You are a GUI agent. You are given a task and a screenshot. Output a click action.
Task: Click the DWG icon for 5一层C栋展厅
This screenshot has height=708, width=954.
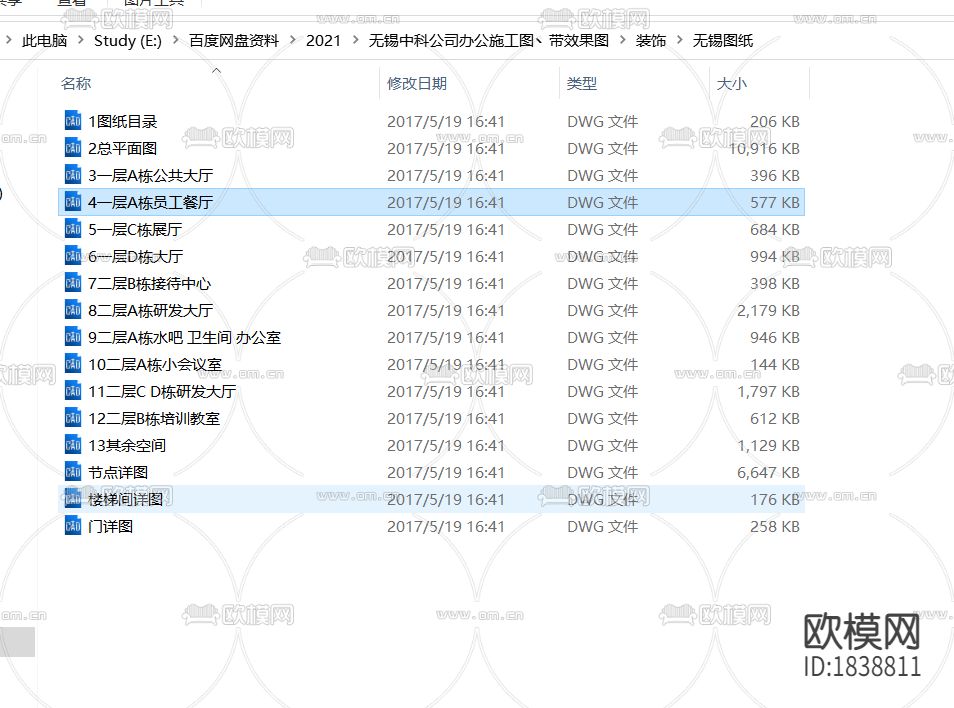(x=71, y=229)
